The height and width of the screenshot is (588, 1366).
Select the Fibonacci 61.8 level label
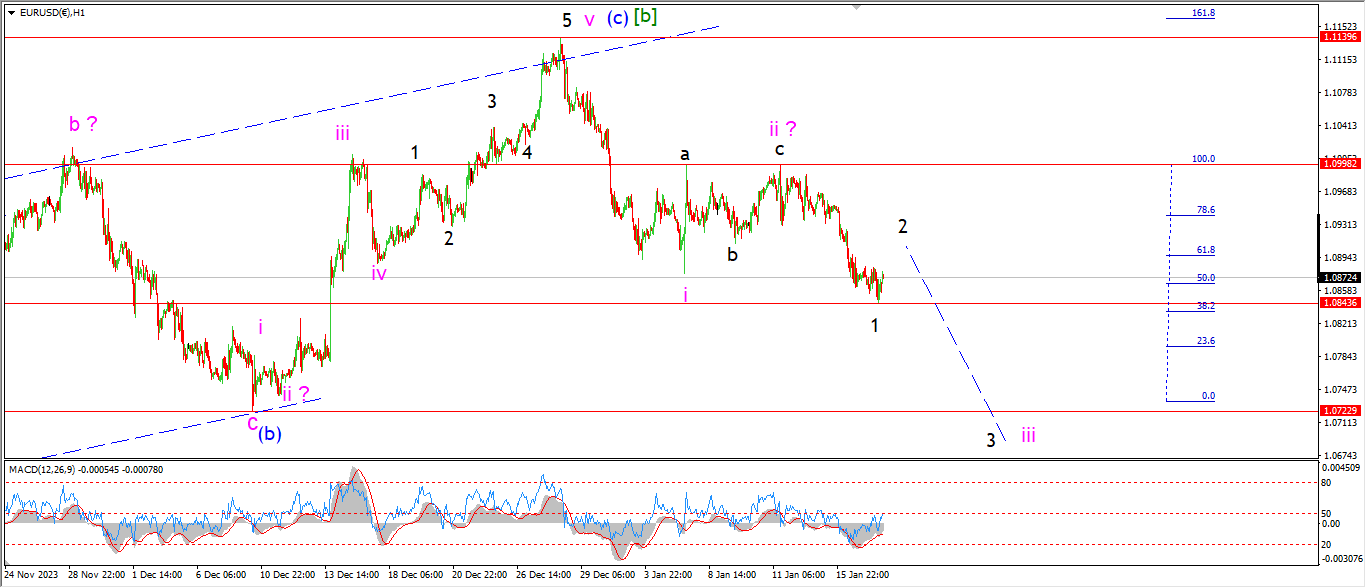tap(1205, 250)
